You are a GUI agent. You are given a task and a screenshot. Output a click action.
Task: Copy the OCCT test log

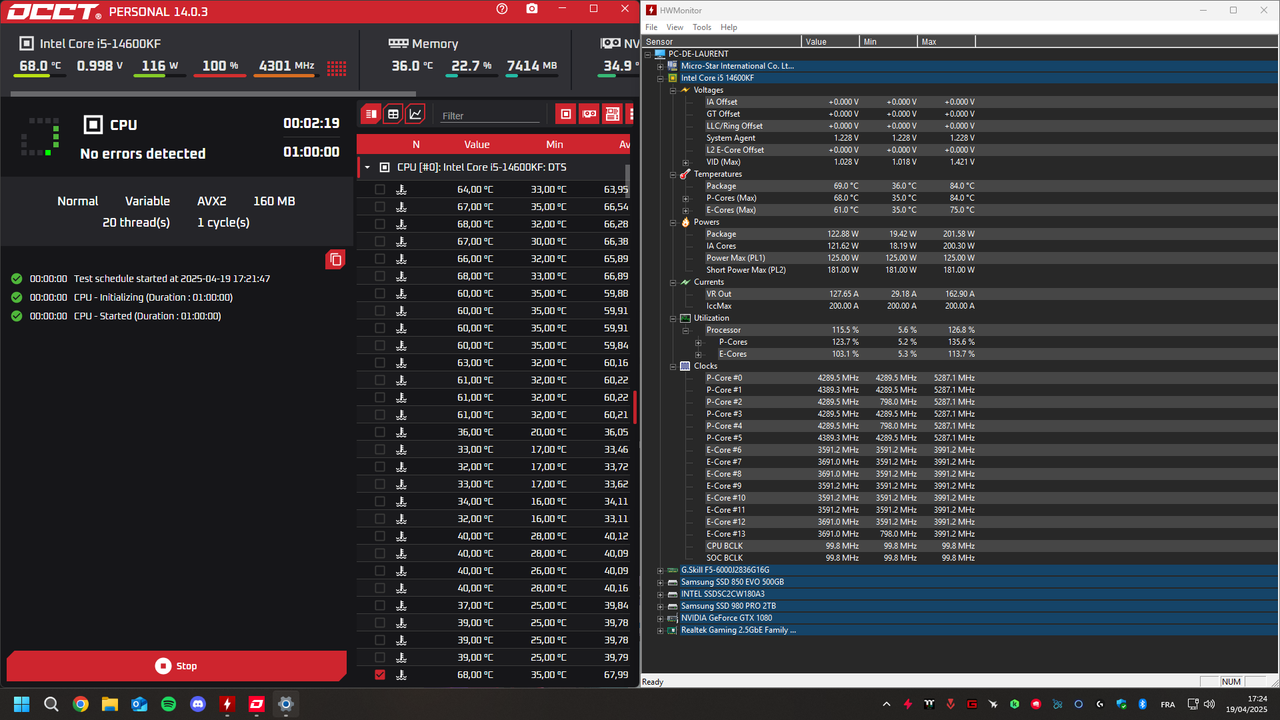pyautogui.click(x=335, y=260)
